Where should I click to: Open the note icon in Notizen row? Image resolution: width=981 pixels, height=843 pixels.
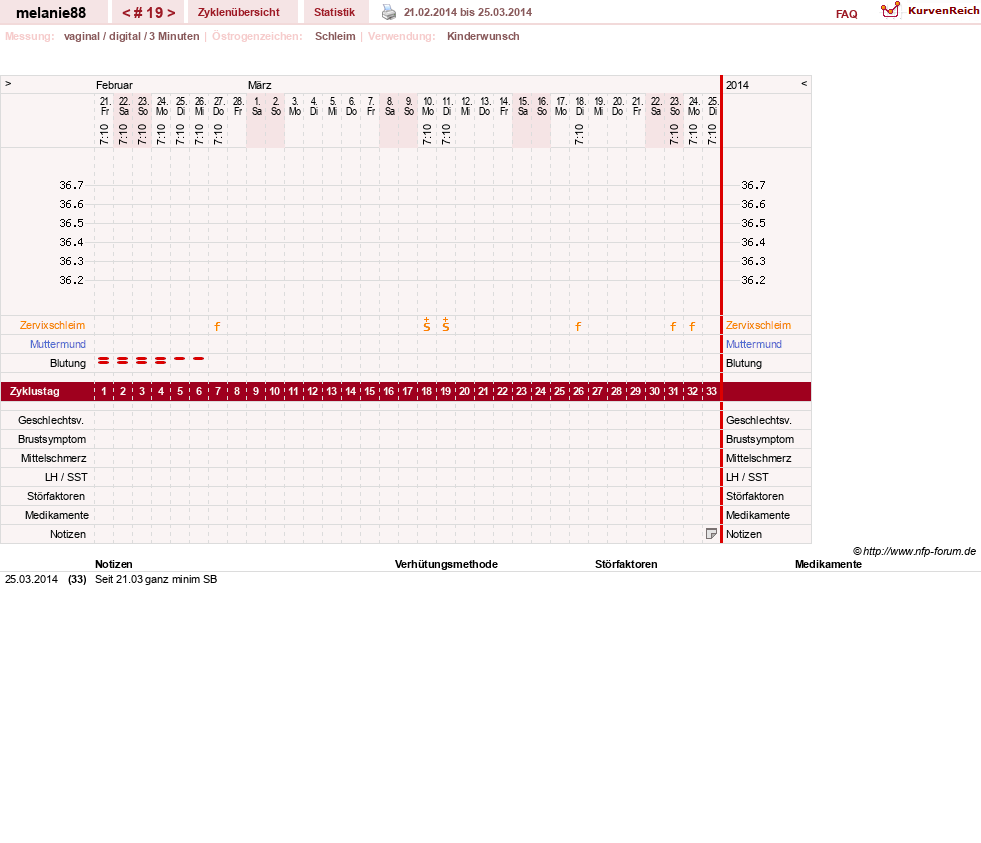711,534
